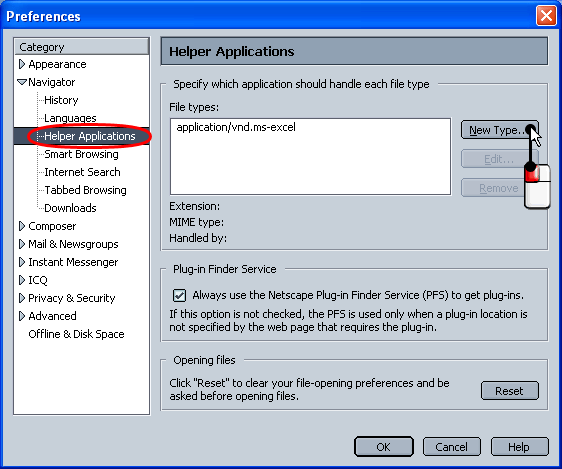Collapse the Navigator category
Screen dimensions: 562x469
click(x=22, y=82)
